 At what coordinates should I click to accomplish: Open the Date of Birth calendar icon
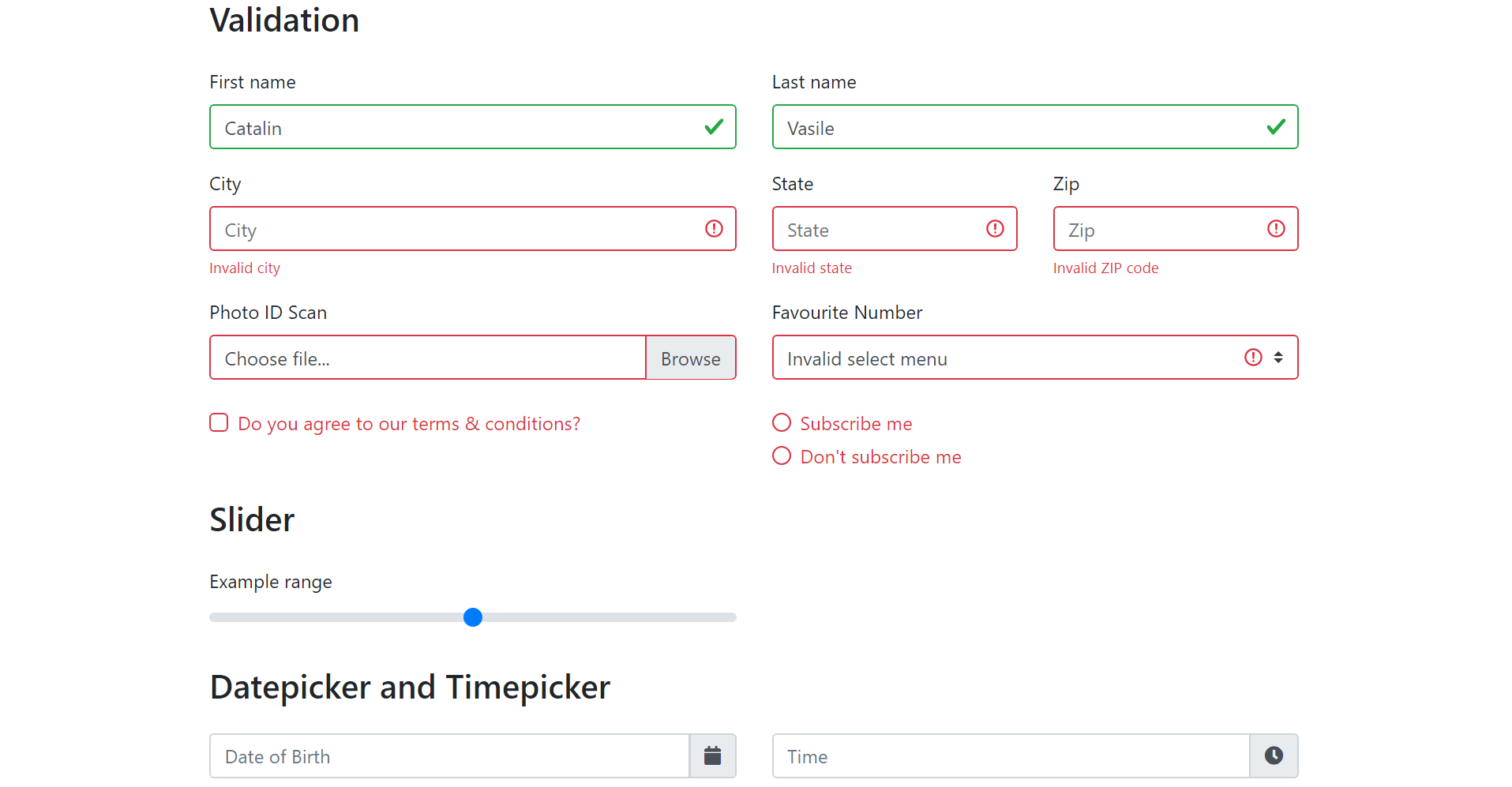point(712,755)
